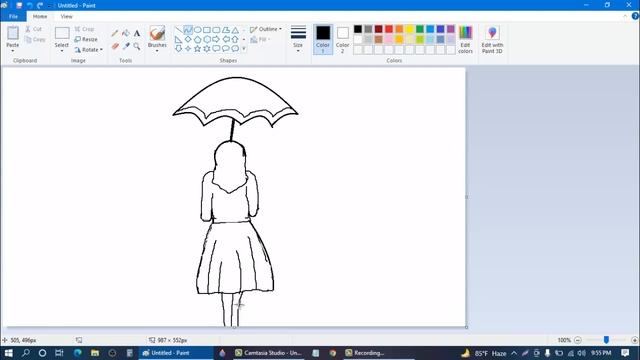Pick the red color swatch
This screenshot has width=640, height=360.
(389, 29)
